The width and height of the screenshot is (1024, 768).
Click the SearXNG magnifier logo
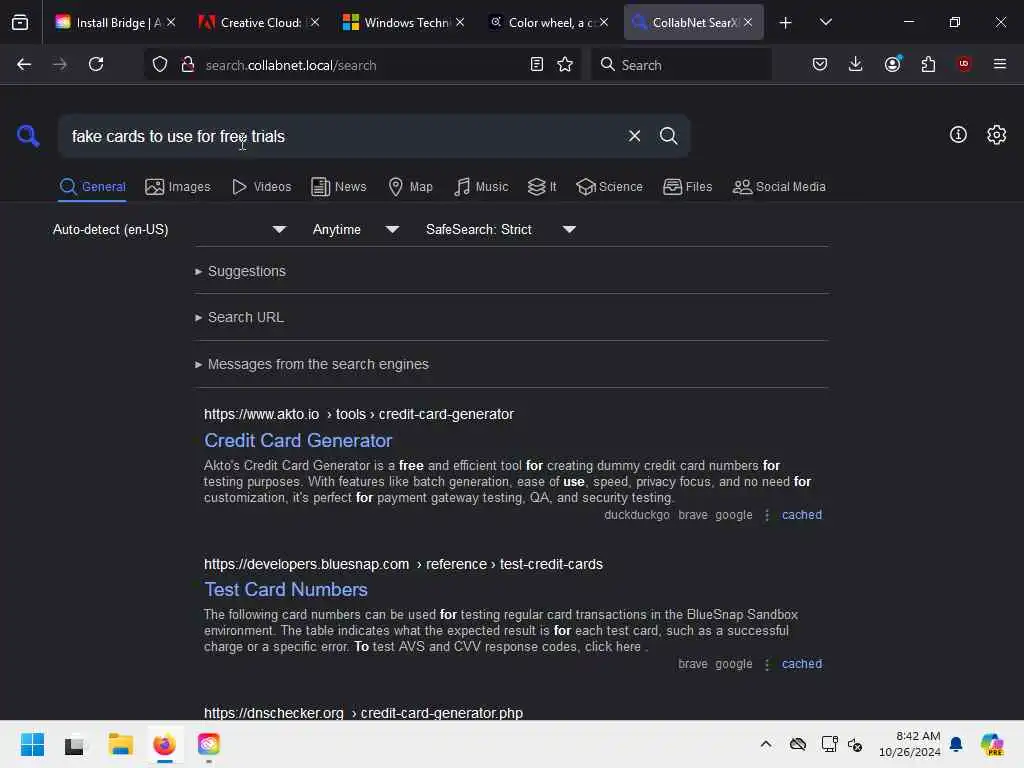coord(28,136)
